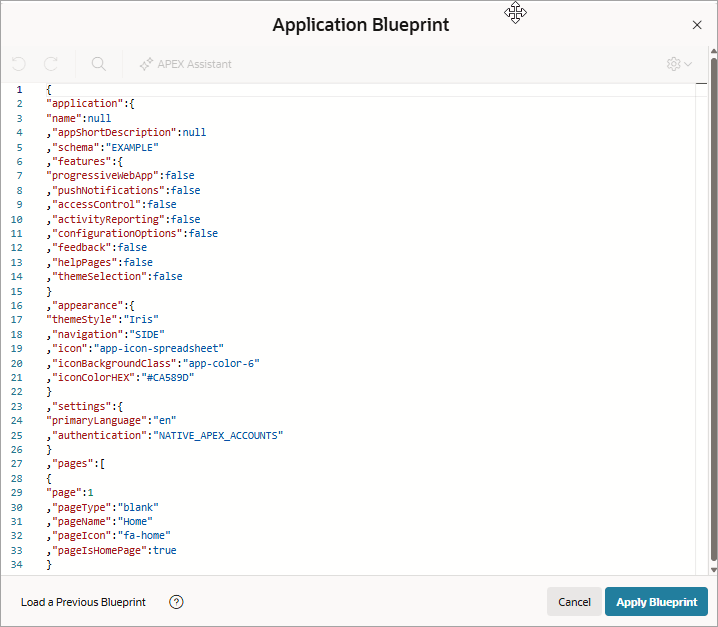718x627 pixels.
Task: Click Load a Previous Blueprint
Action: point(83,602)
